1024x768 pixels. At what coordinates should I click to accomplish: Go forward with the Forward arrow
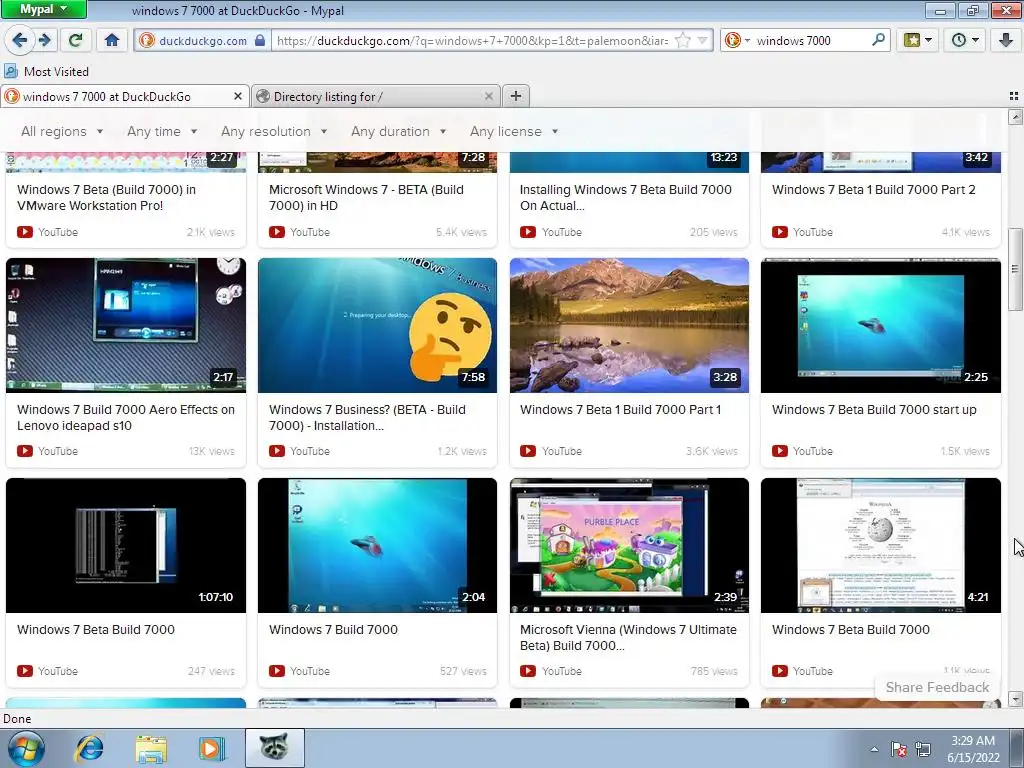[44, 40]
